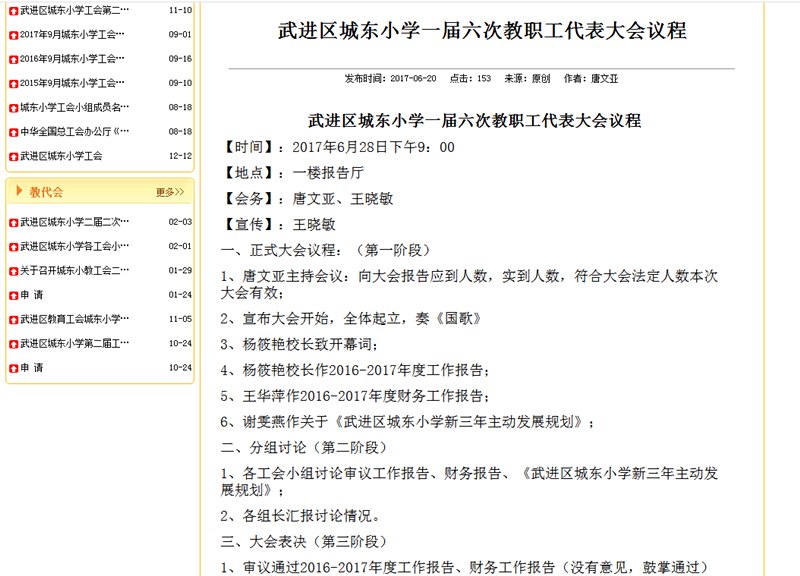Click 更多>> in the 教代会 section
Screen dimensions: 800x576
(170, 192)
